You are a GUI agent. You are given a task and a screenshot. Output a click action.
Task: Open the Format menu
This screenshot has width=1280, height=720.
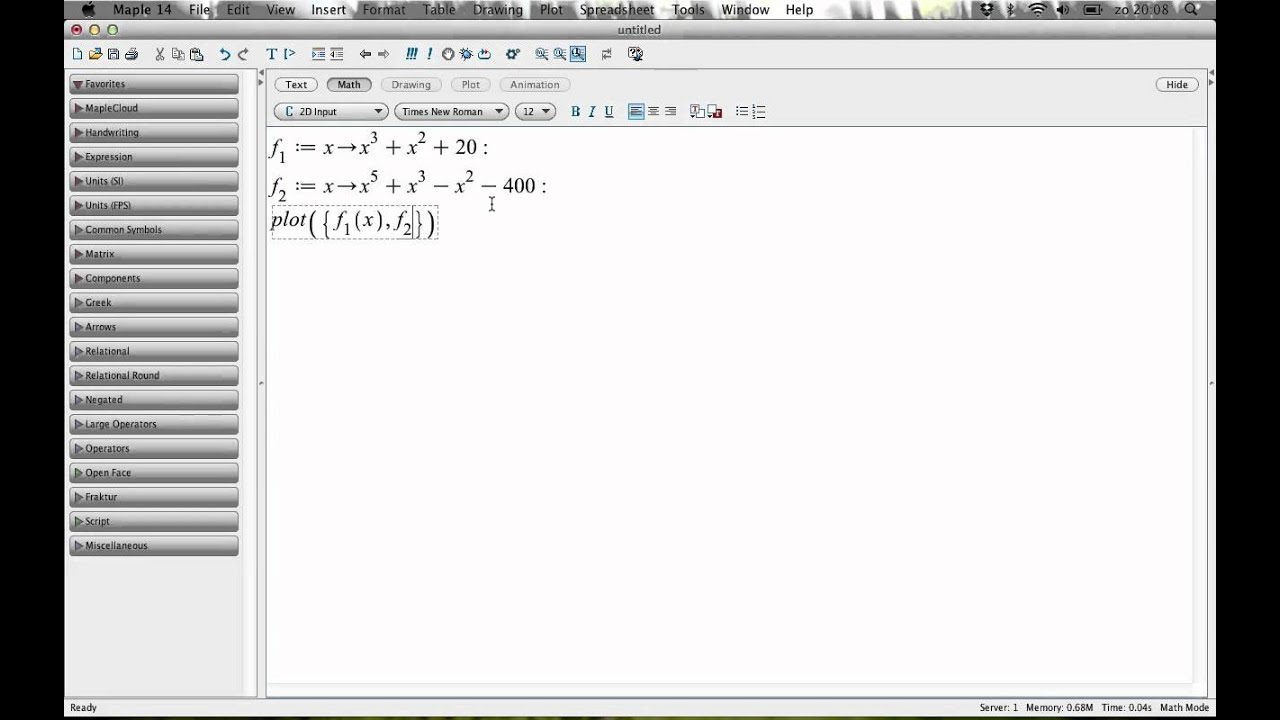(x=384, y=10)
